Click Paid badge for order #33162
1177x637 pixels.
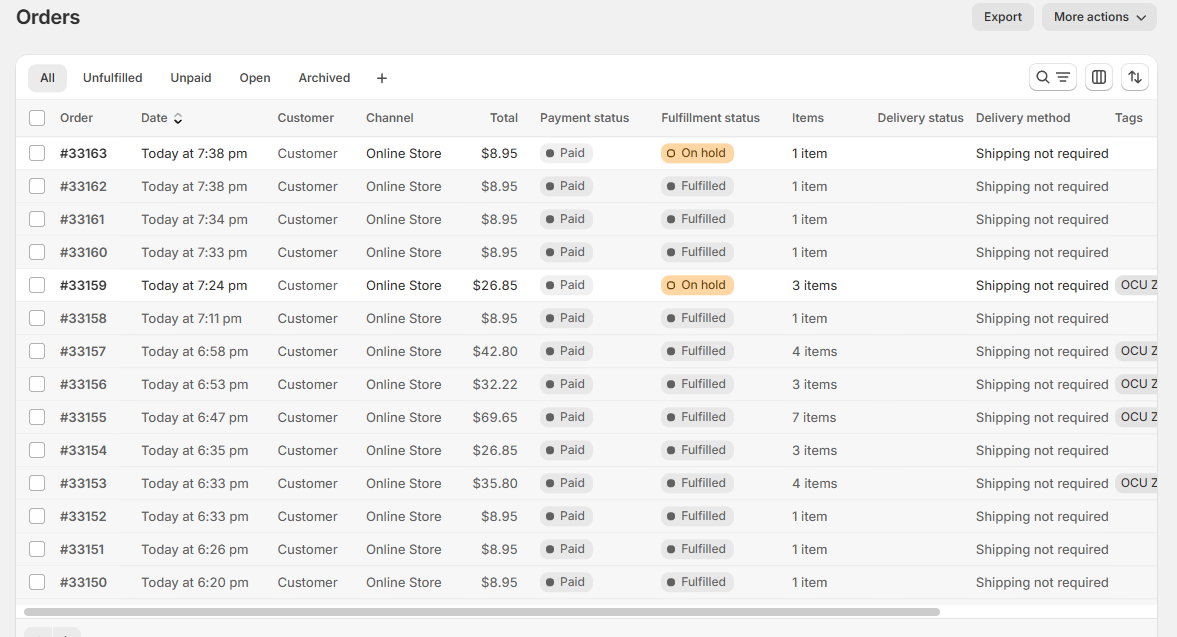pos(566,186)
